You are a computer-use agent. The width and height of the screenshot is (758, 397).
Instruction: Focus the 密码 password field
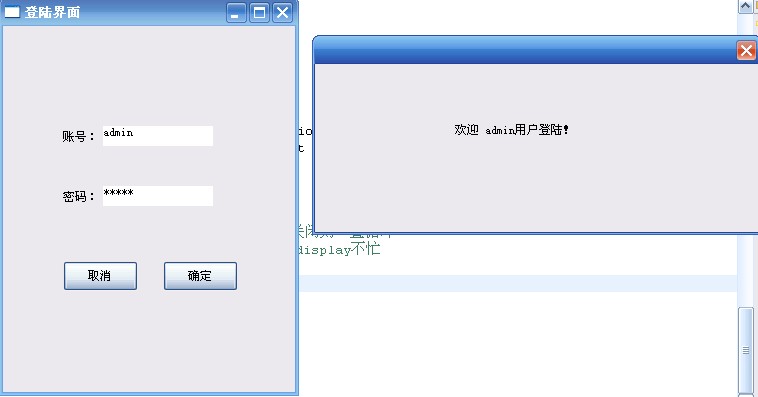158,196
